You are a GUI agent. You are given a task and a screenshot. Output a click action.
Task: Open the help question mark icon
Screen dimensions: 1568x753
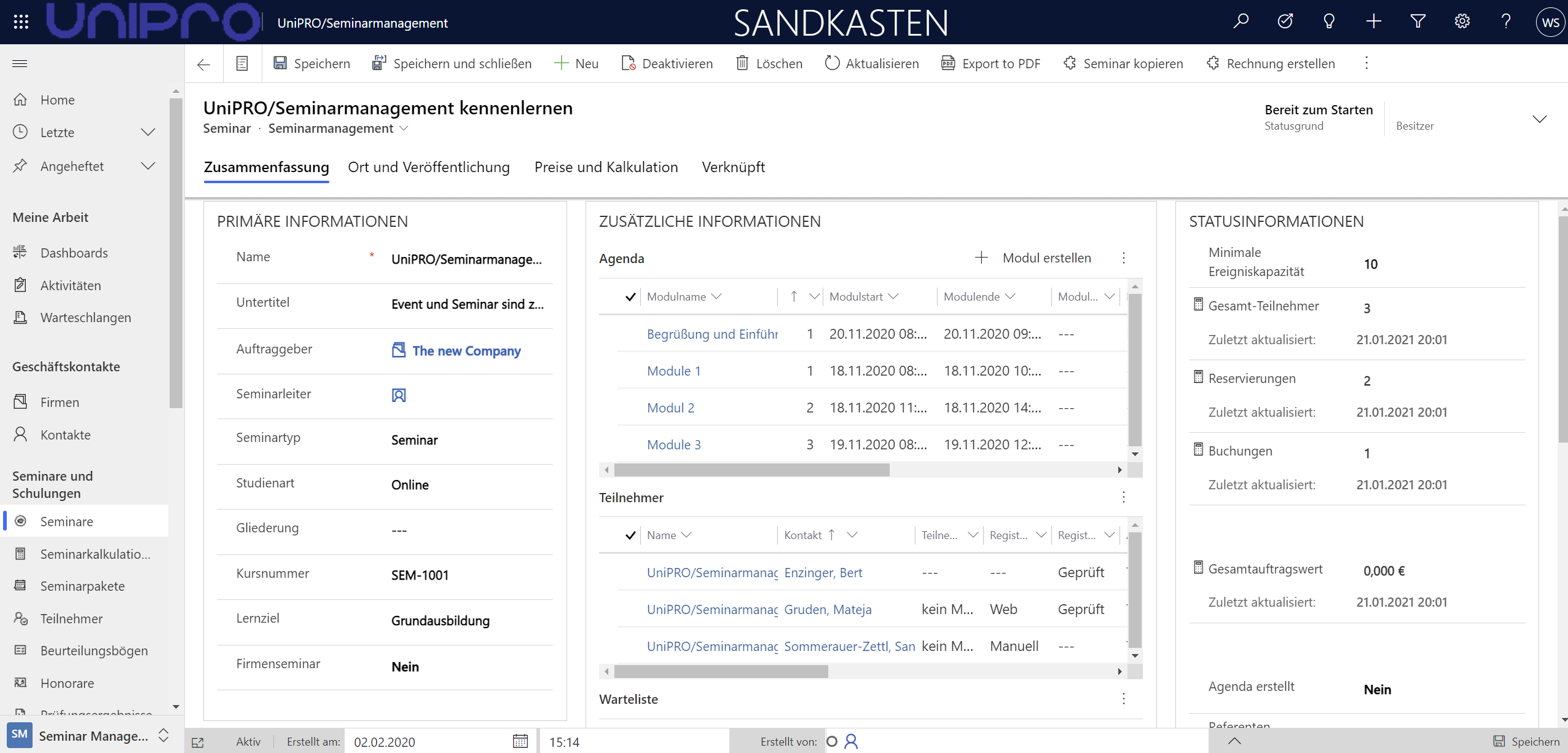pyautogui.click(x=1506, y=22)
